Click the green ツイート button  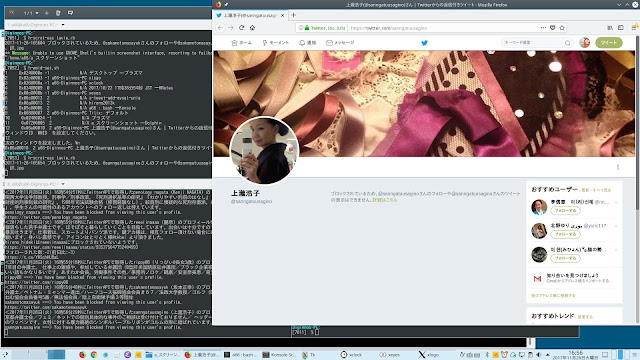[x=609, y=42]
